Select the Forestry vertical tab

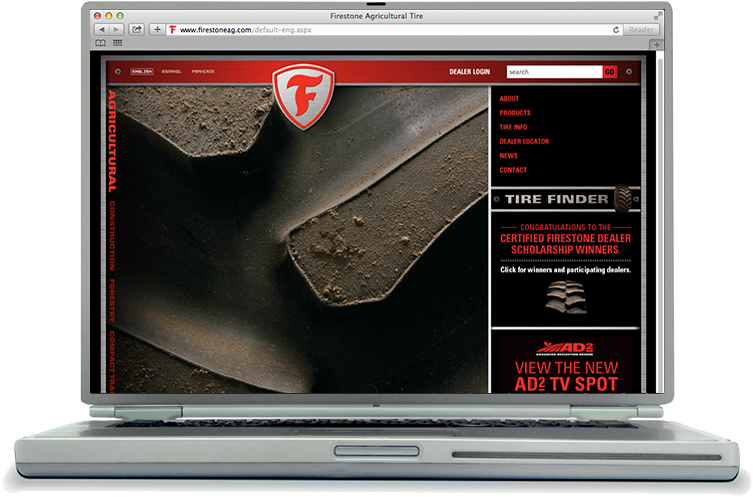pyautogui.click(x=112, y=300)
